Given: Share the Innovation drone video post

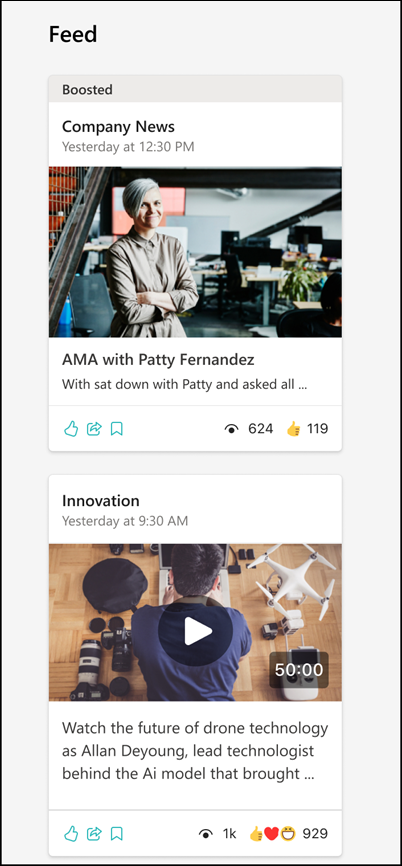Looking at the screenshot, I should click(x=94, y=833).
